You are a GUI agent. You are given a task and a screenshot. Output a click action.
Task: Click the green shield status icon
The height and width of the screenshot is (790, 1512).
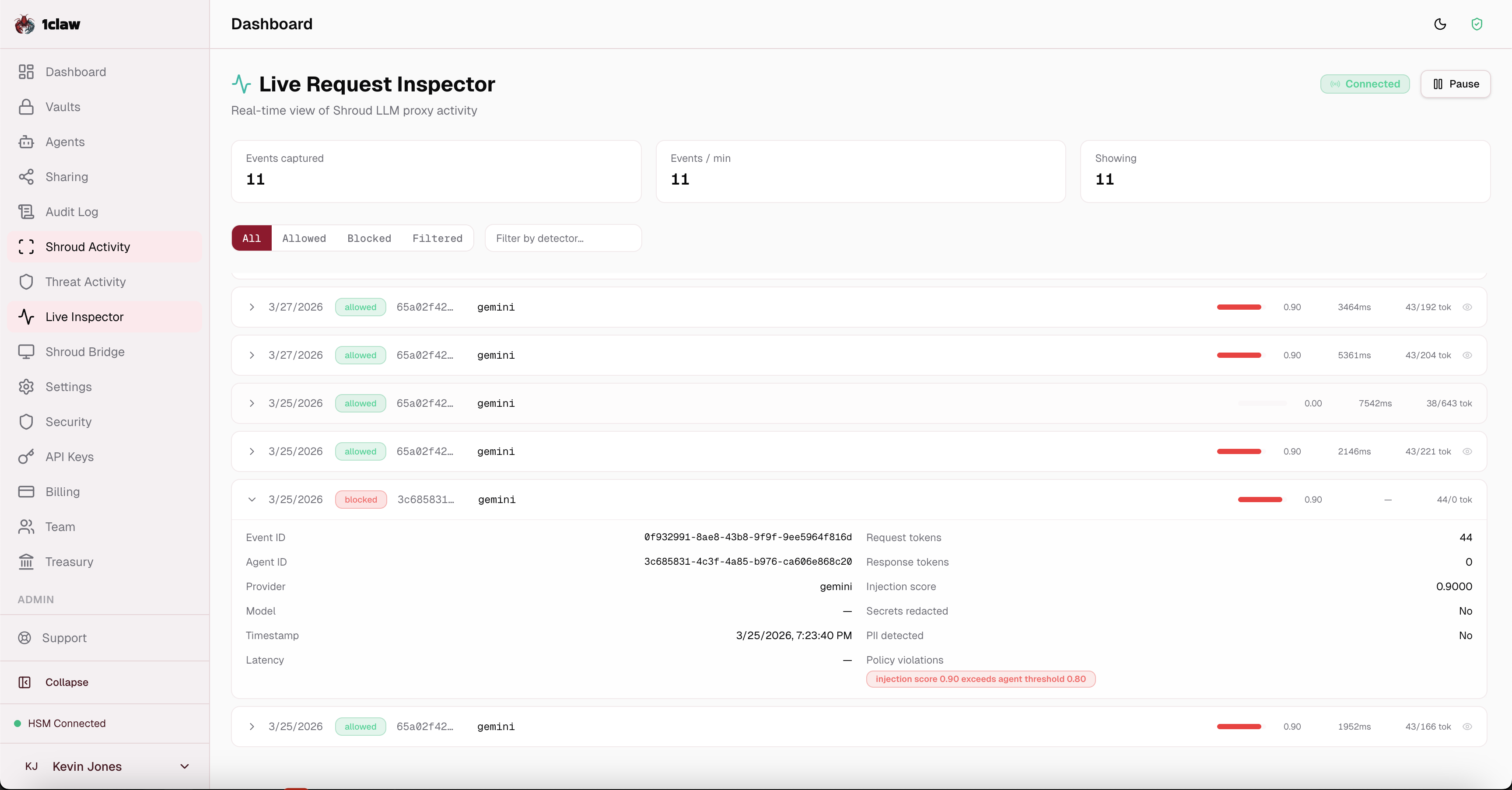pyautogui.click(x=1477, y=24)
